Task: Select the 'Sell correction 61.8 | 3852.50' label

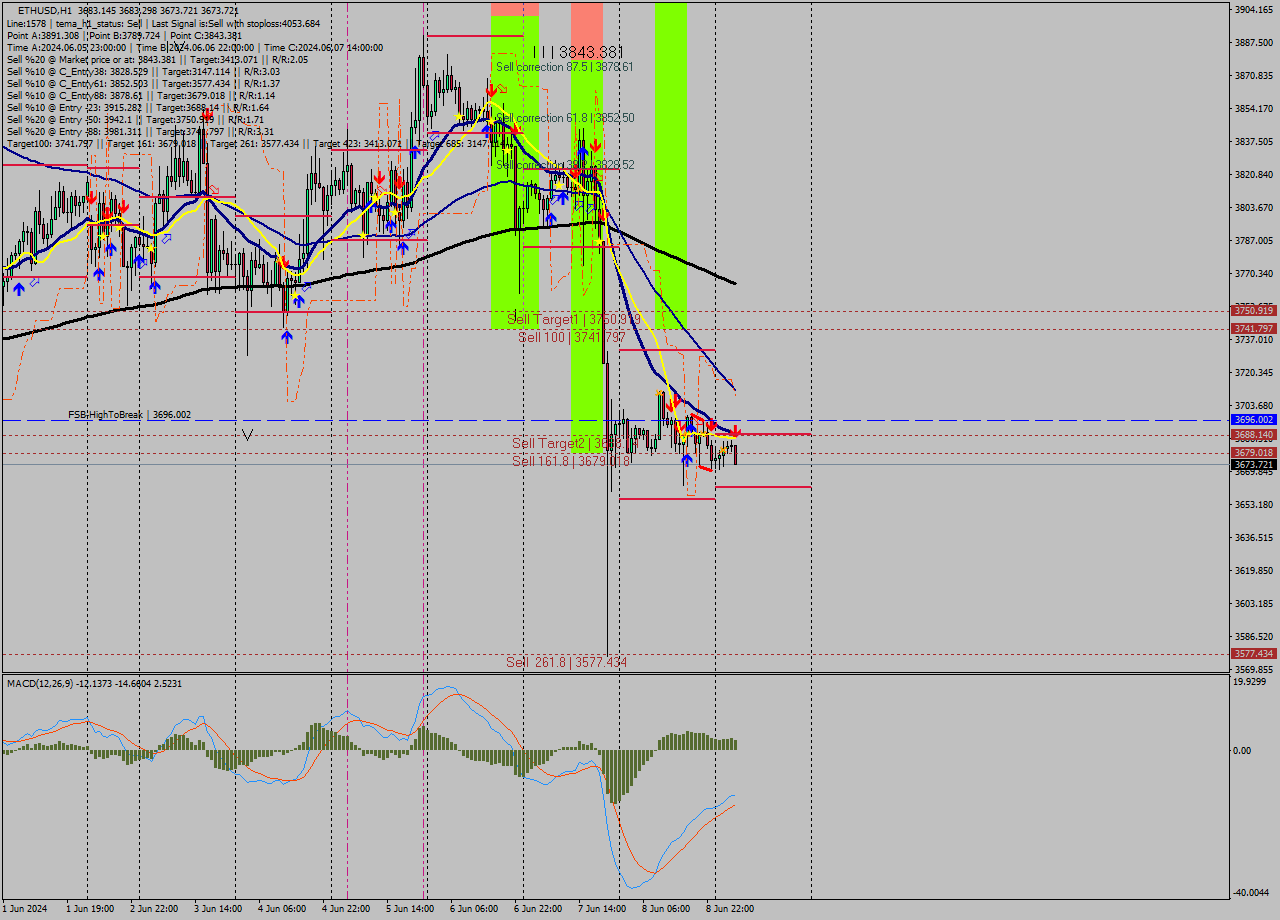Action: tap(565, 118)
